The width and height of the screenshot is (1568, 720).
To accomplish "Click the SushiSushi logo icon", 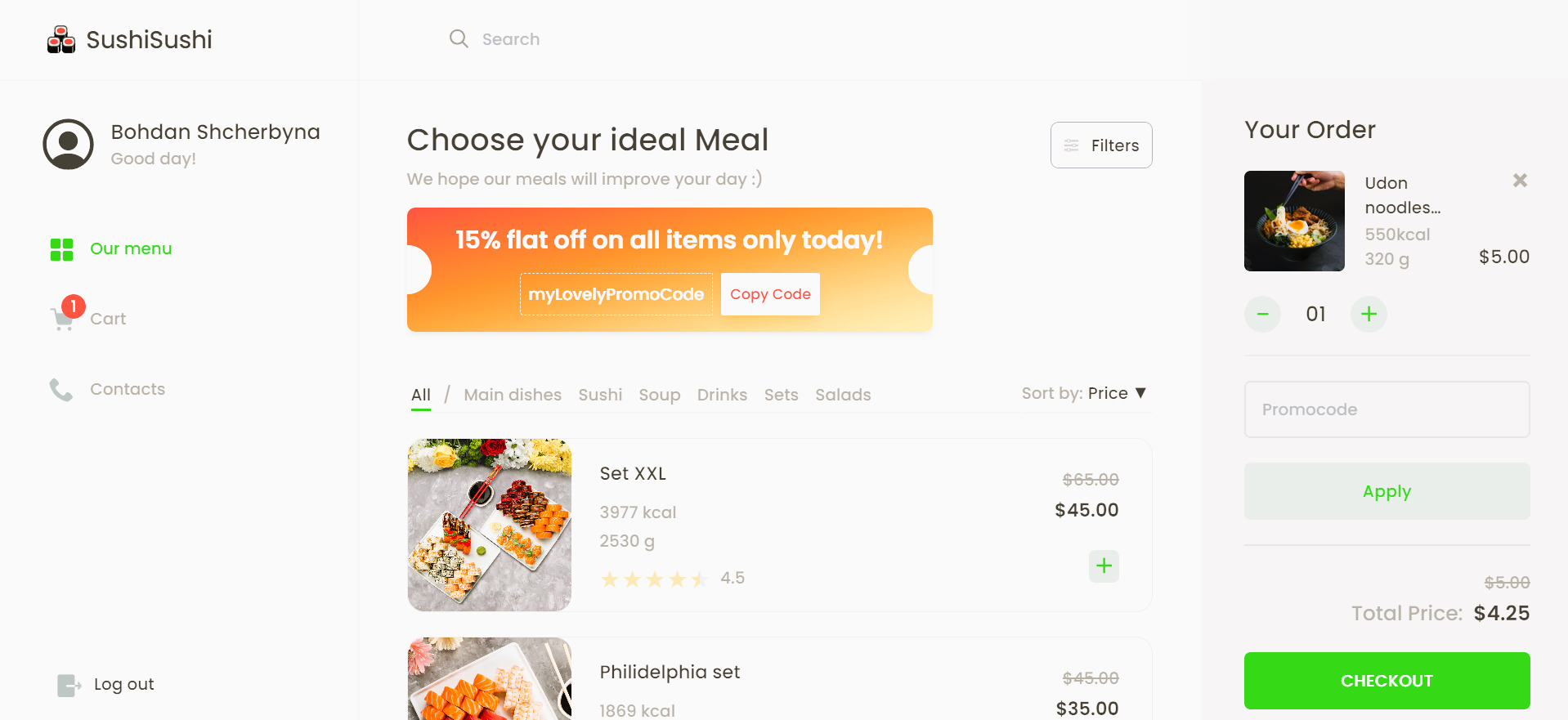I will tap(61, 39).
